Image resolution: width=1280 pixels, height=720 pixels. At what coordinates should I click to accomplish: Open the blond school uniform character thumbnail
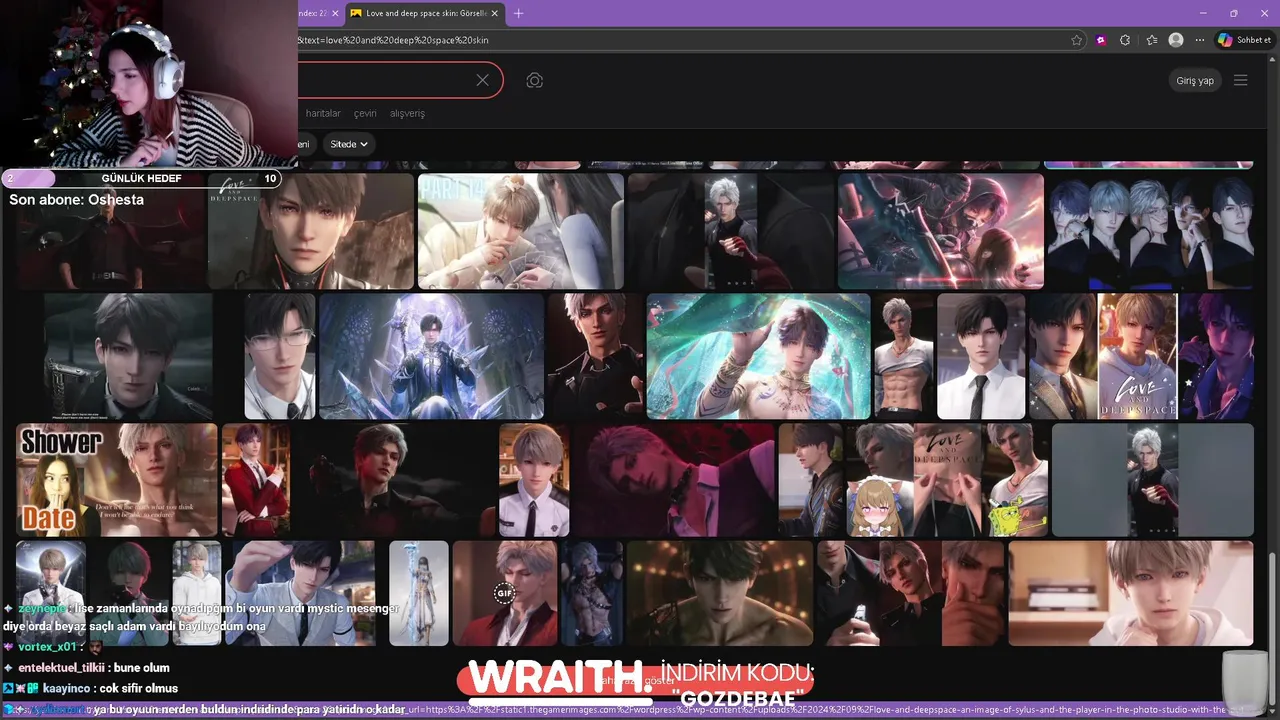[x=534, y=480]
